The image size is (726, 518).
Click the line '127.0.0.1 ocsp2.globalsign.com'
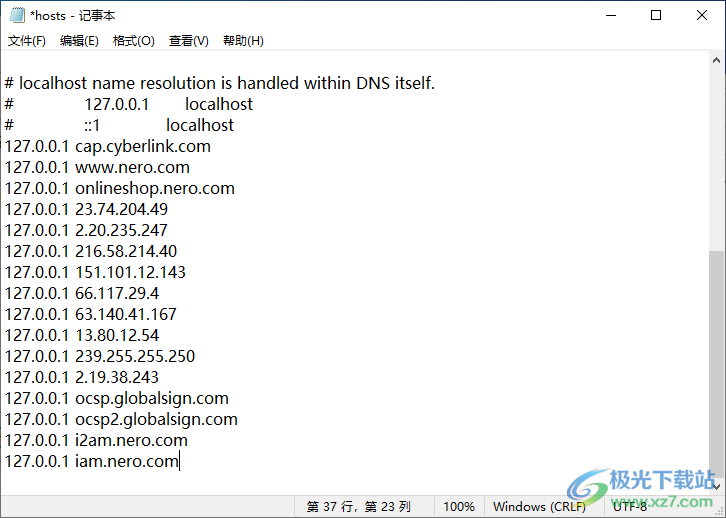pos(121,419)
